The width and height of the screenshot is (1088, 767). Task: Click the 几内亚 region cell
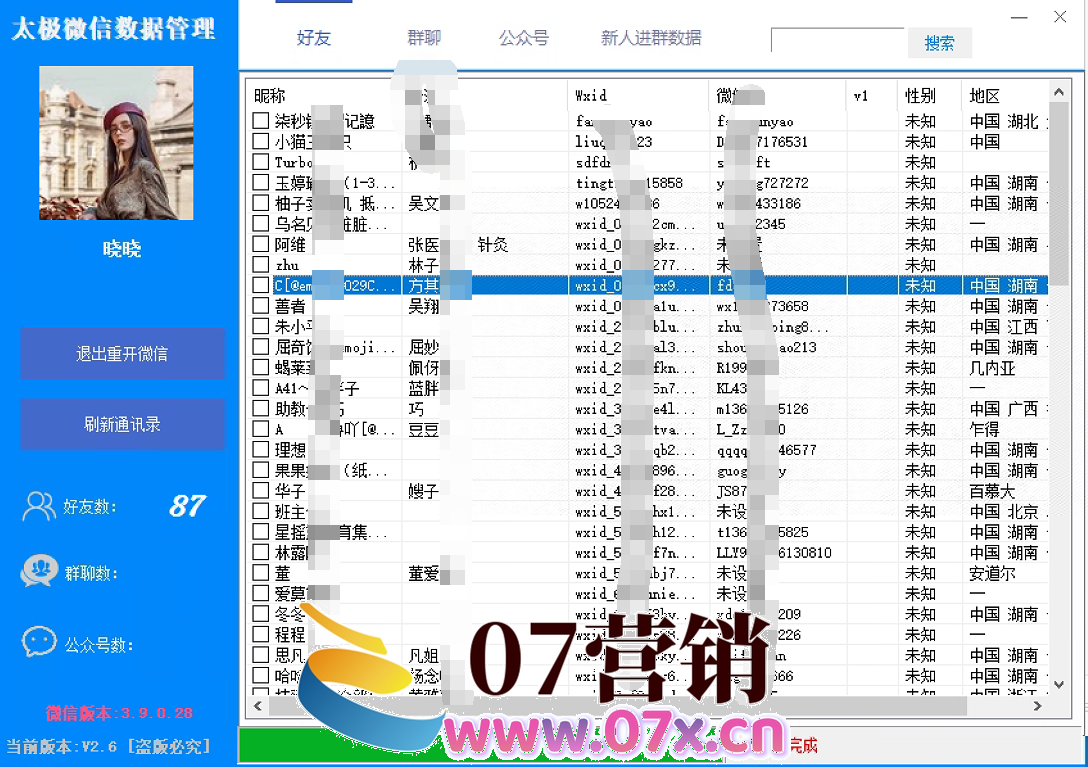992,368
